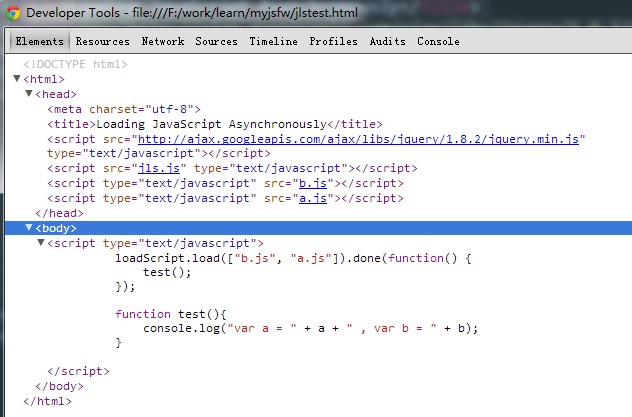Open the Resources tab

(102, 41)
